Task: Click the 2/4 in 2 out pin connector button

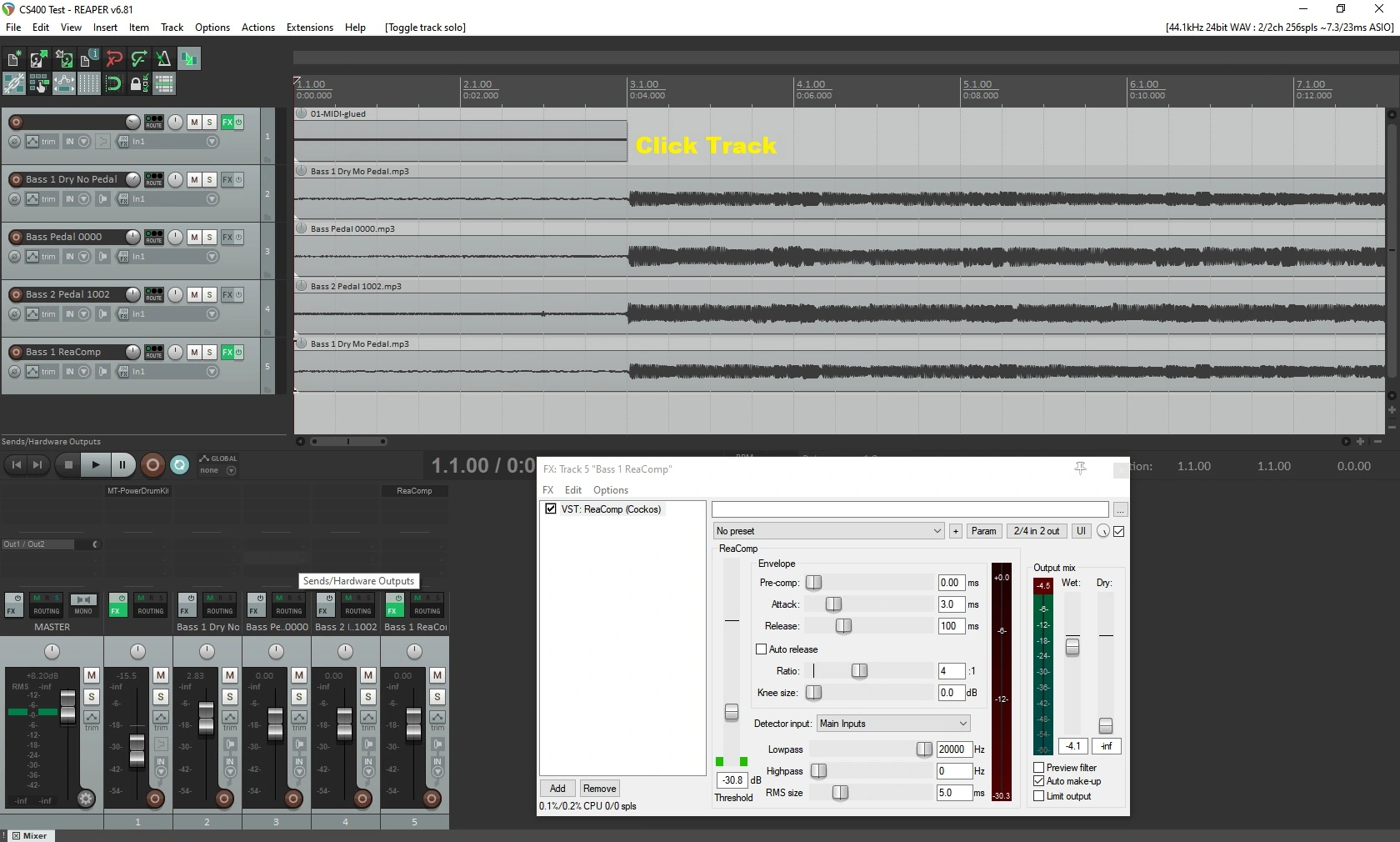Action: pyautogui.click(x=1037, y=531)
